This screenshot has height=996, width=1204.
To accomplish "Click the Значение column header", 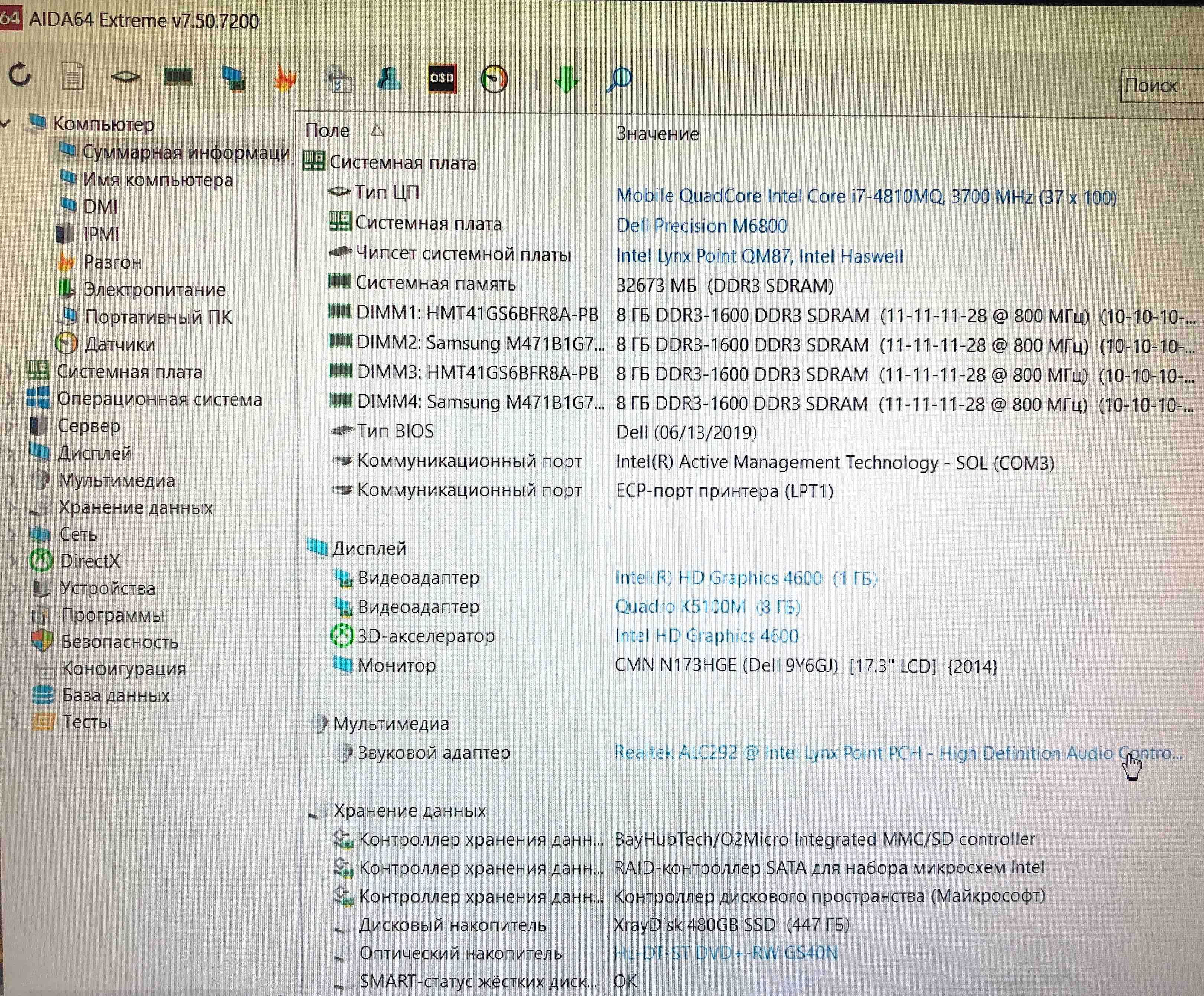I will tap(658, 134).
